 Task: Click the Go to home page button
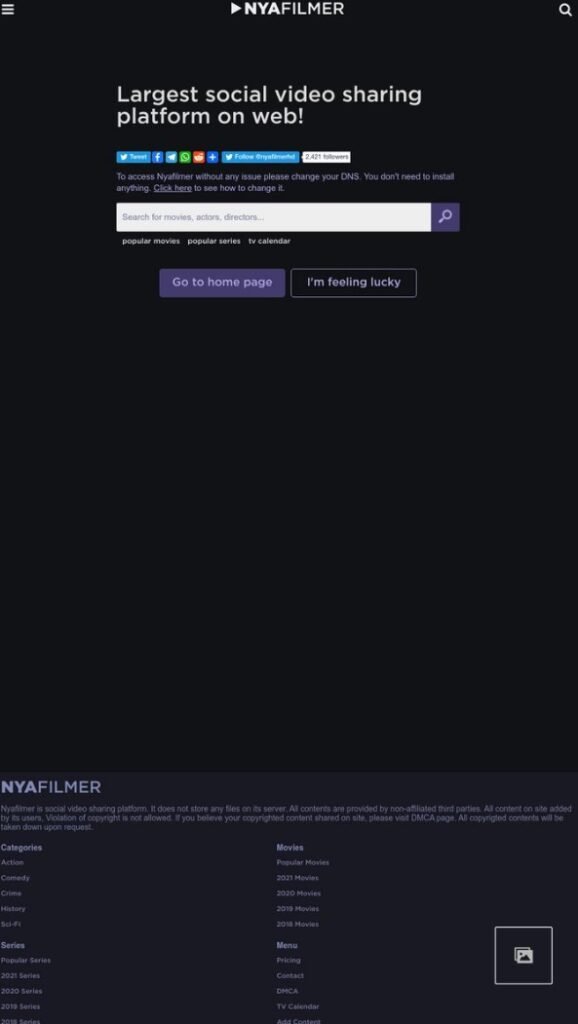coord(222,283)
